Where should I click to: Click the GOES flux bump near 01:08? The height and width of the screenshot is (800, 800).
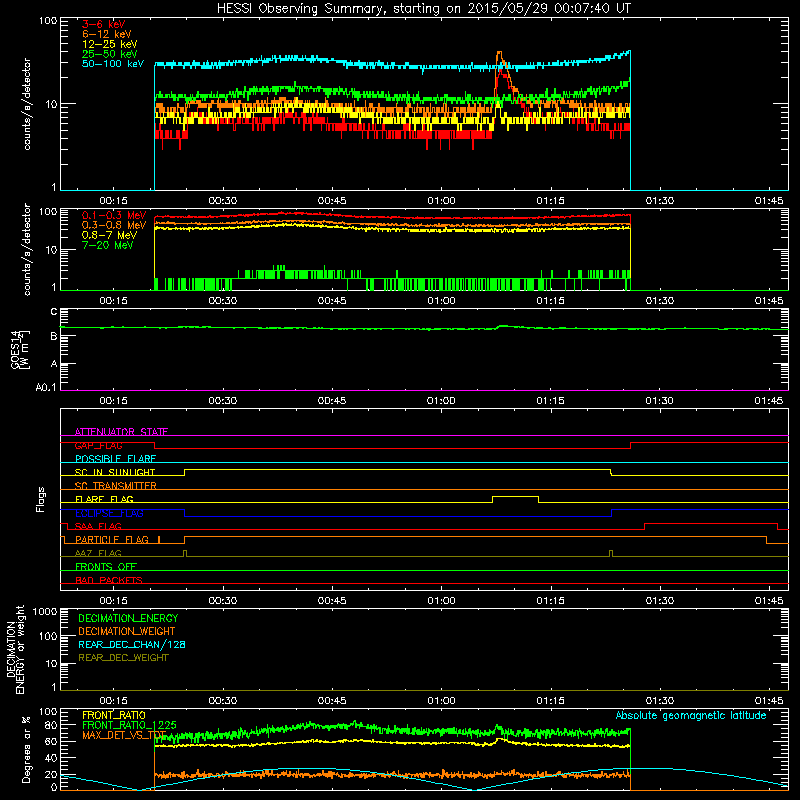pos(503,326)
